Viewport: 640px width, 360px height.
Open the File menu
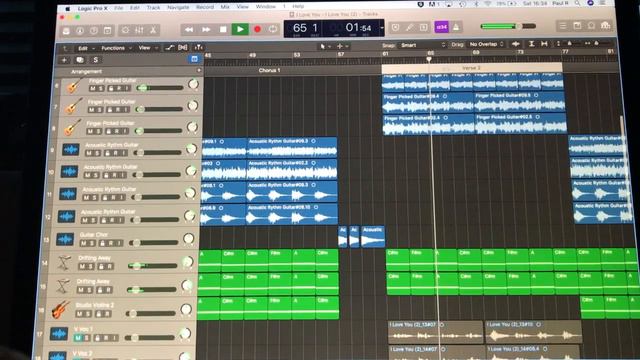click(x=118, y=8)
